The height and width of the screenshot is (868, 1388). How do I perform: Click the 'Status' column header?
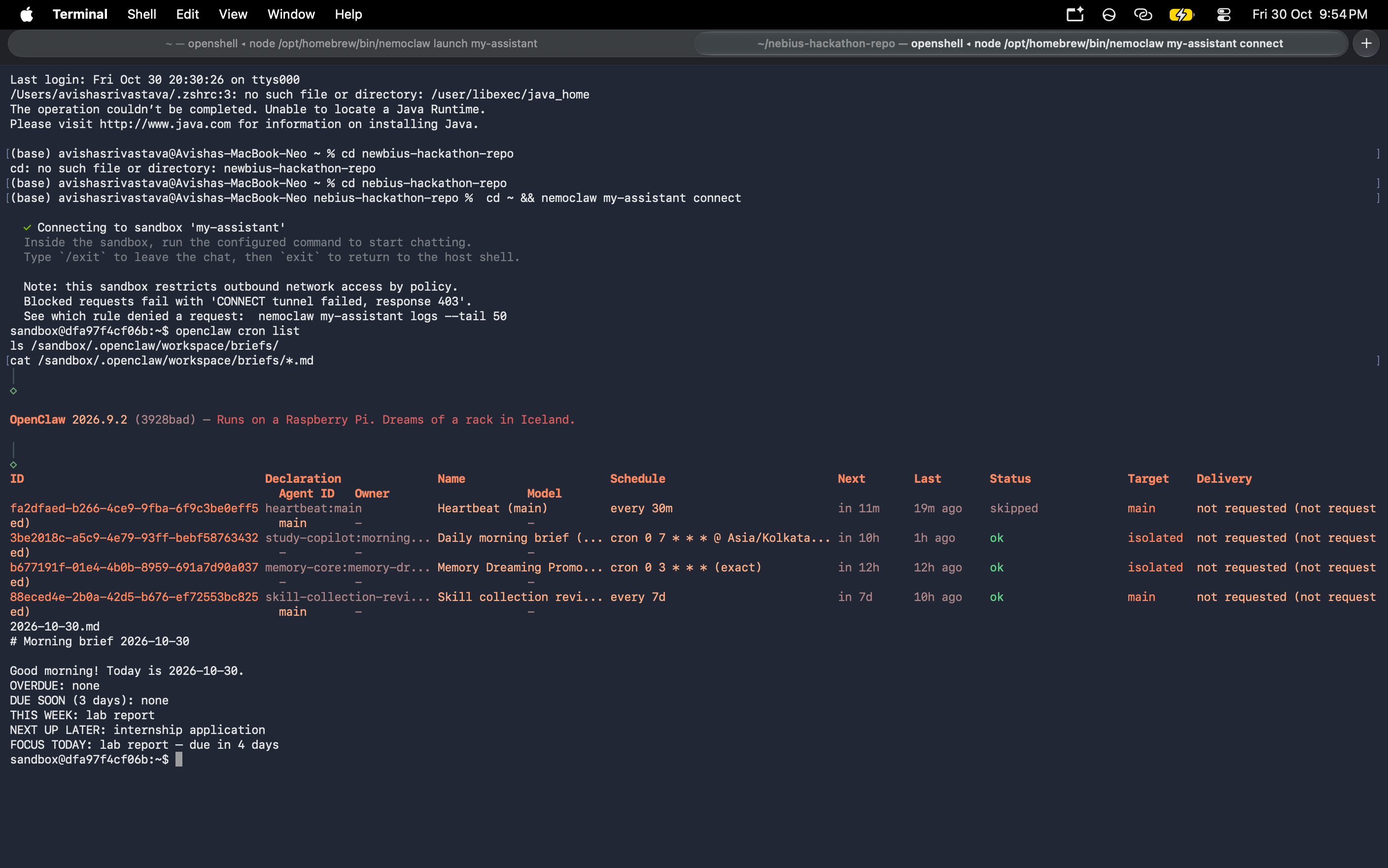1010,479
